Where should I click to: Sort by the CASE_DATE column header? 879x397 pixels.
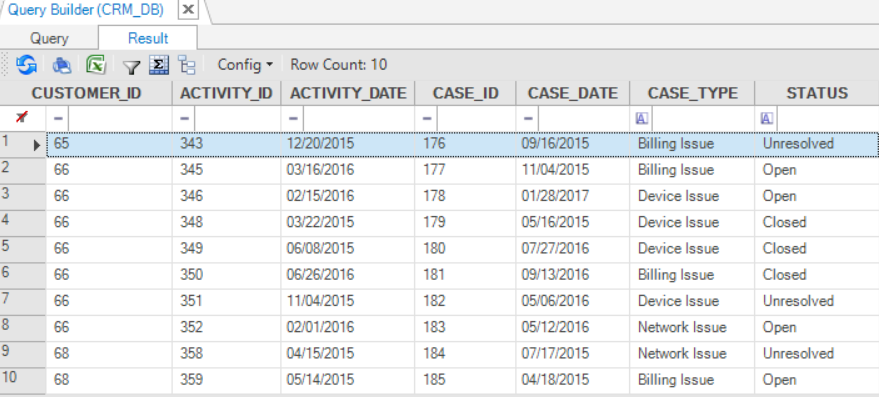[x=572, y=93]
